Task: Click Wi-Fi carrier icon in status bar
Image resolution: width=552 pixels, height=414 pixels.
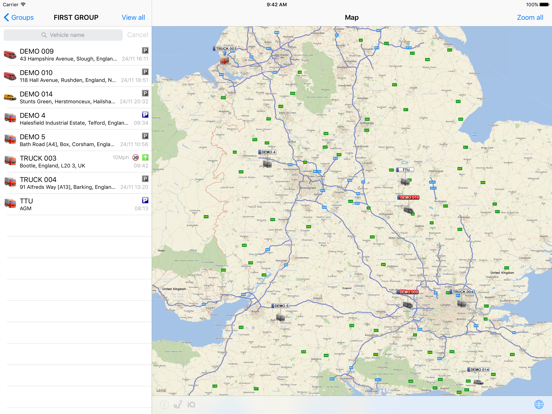Action: point(23,5)
